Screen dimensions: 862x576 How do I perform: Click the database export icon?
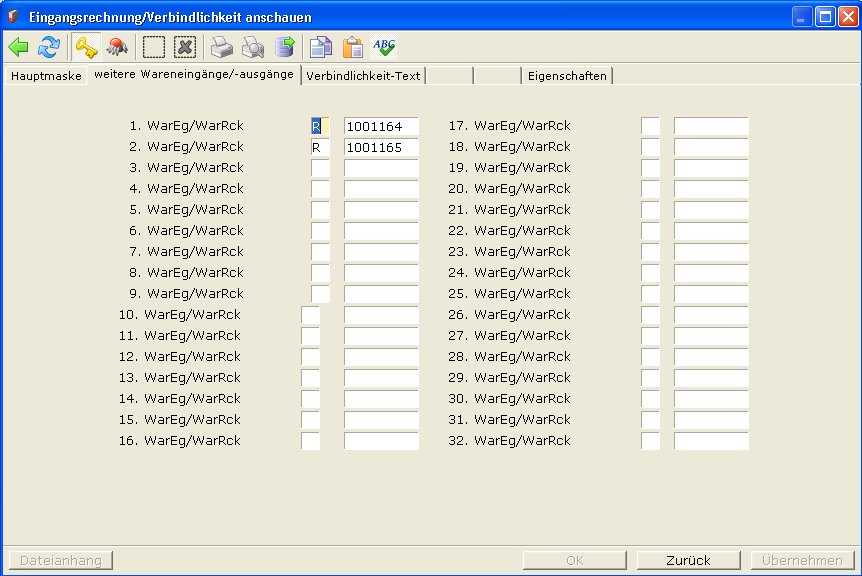(285, 47)
